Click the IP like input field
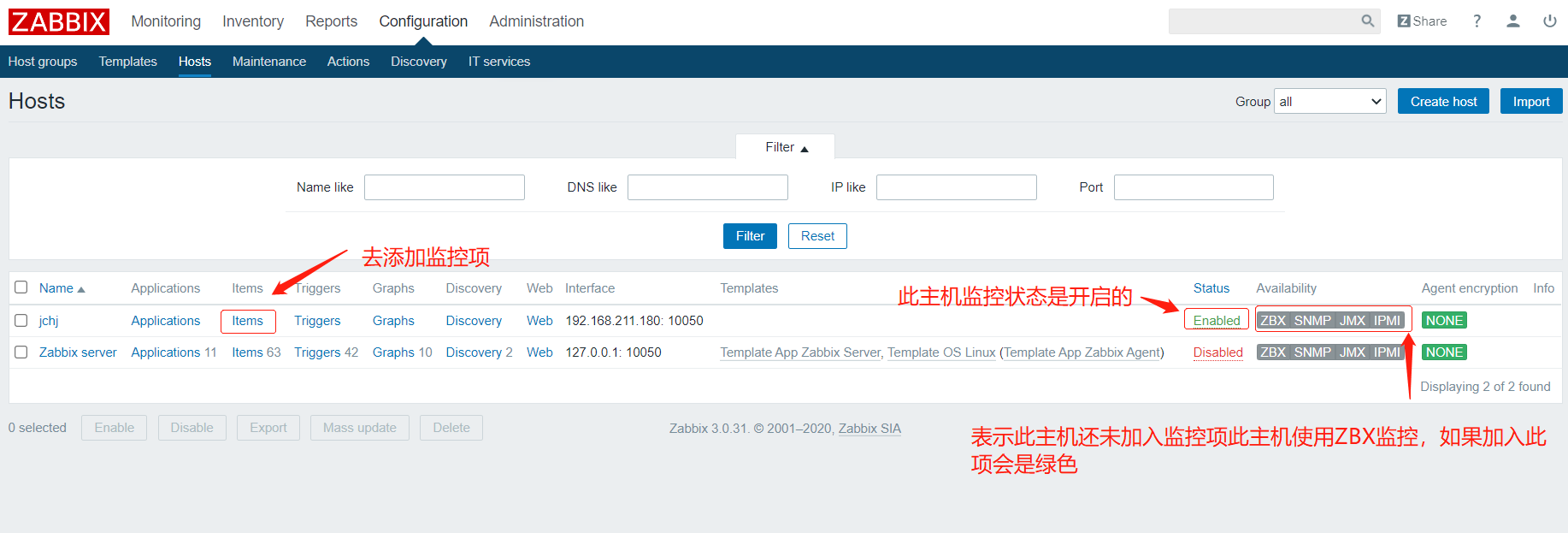 click(957, 187)
